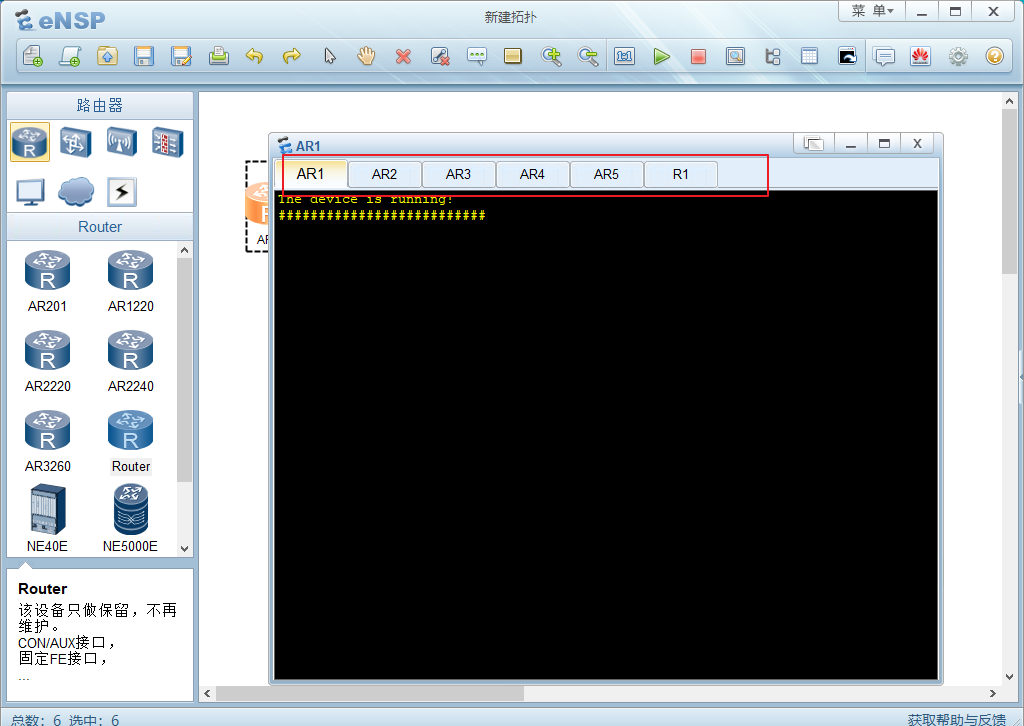This screenshot has width=1024, height=726.
Task: Click the Huawei logo icon
Action: tap(921, 56)
